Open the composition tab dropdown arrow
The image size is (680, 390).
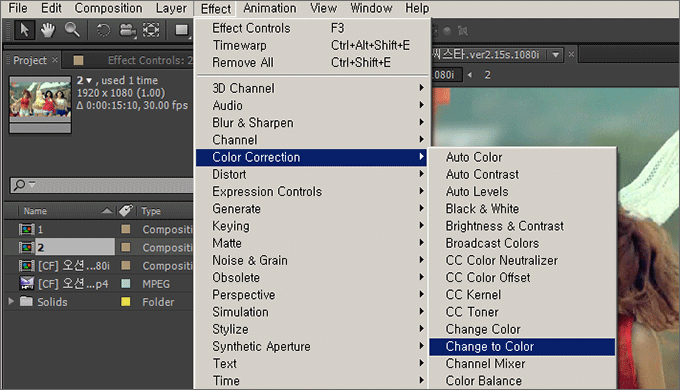(x=555, y=55)
